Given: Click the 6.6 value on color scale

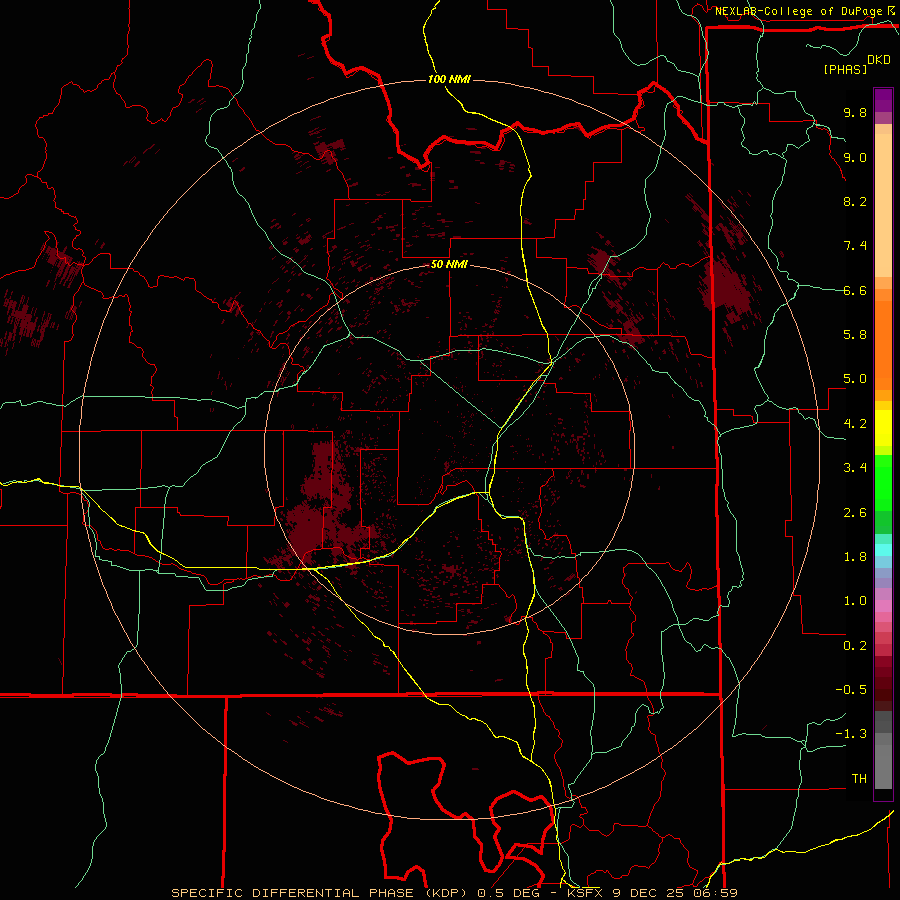Looking at the screenshot, I should point(855,290).
